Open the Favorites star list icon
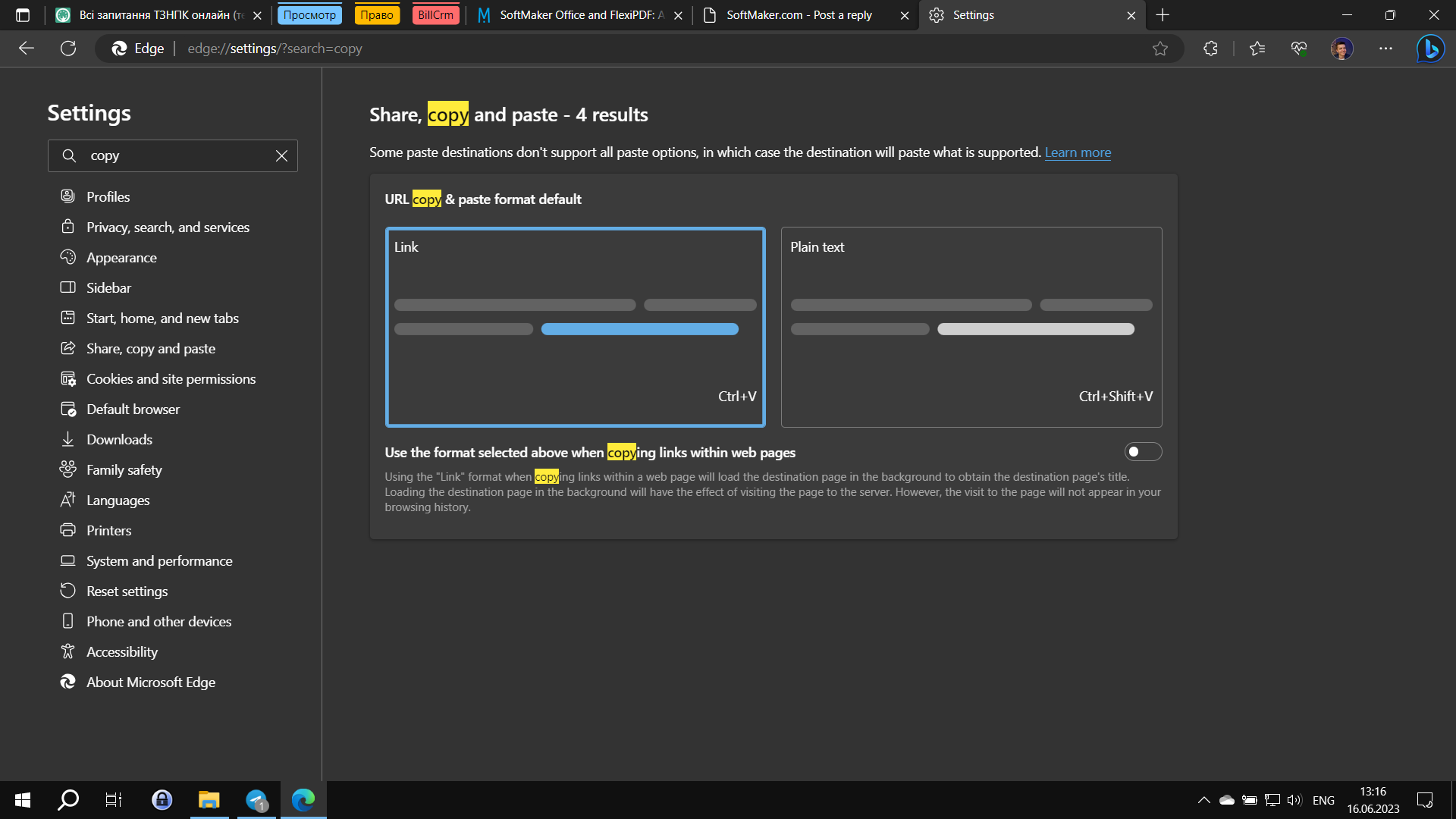The width and height of the screenshot is (1456, 819). pyautogui.click(x=1257, y=49)
